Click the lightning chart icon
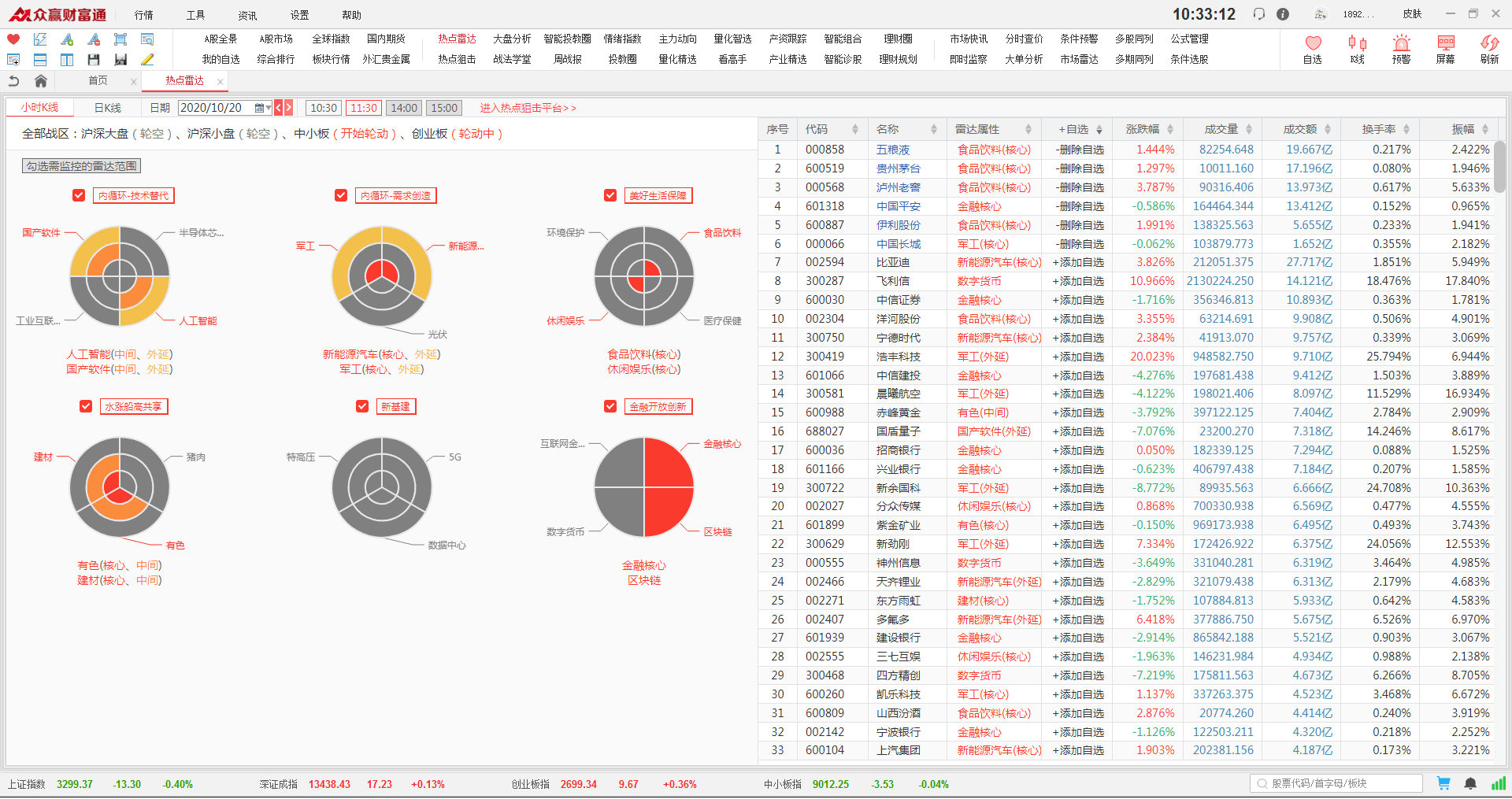1512x799 pixels. (40, 39)
